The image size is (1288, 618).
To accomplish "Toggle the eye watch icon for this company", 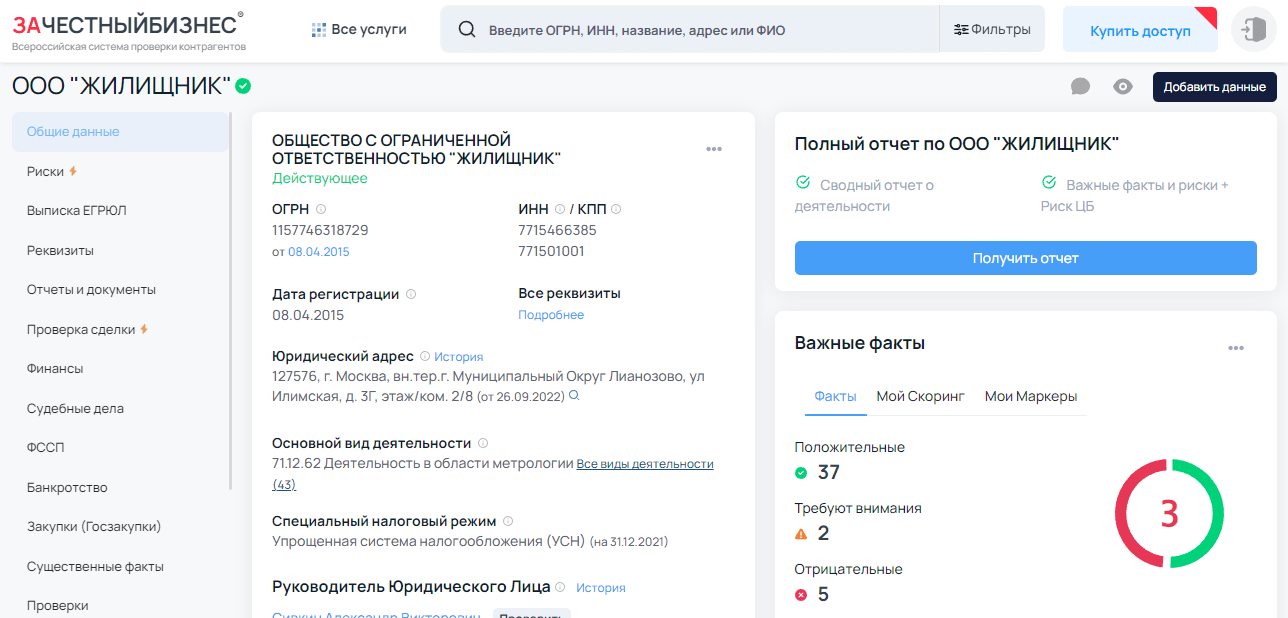I will click(x=1122, y=87).
